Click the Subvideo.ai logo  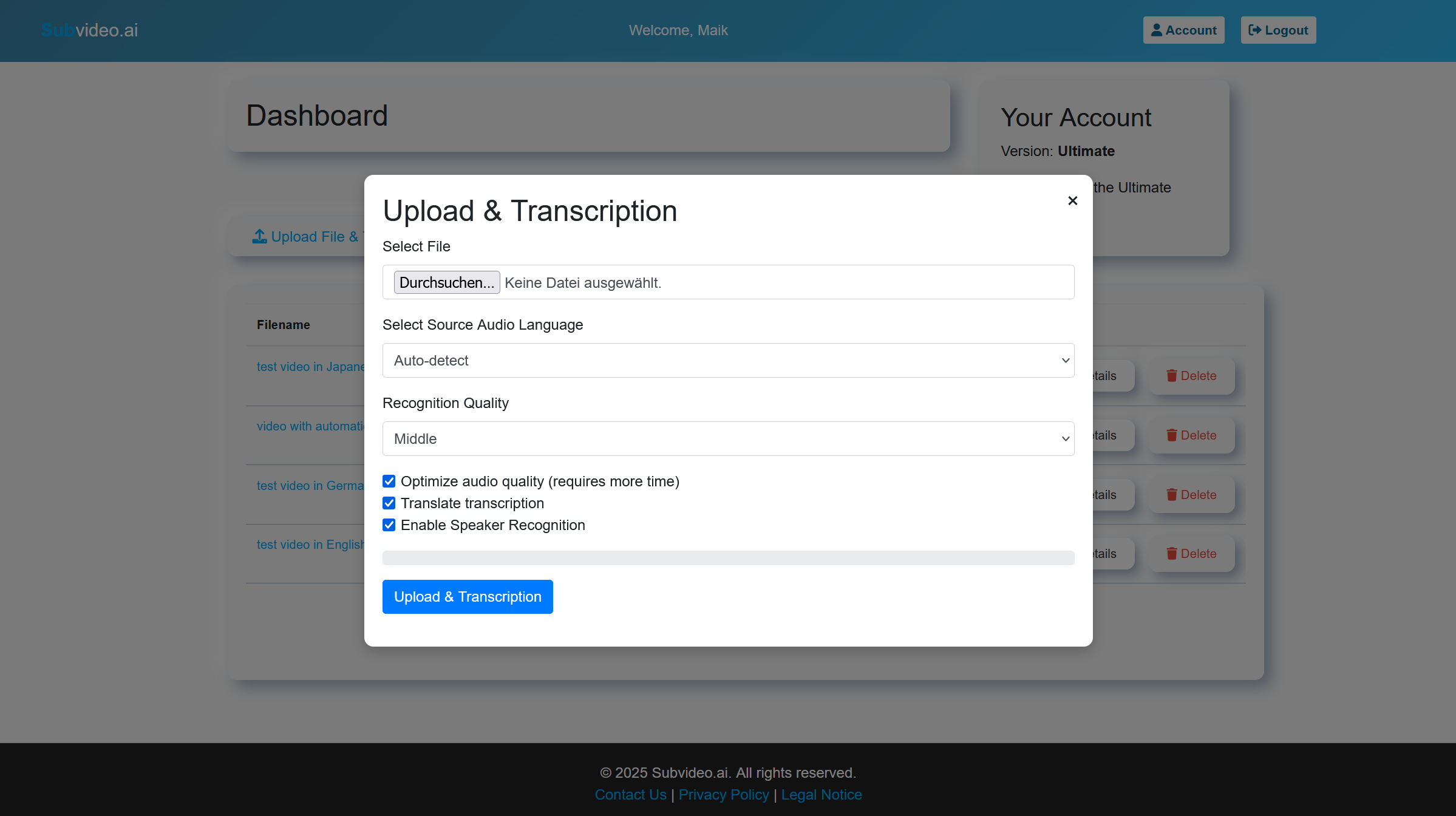(x=90, y=30)
